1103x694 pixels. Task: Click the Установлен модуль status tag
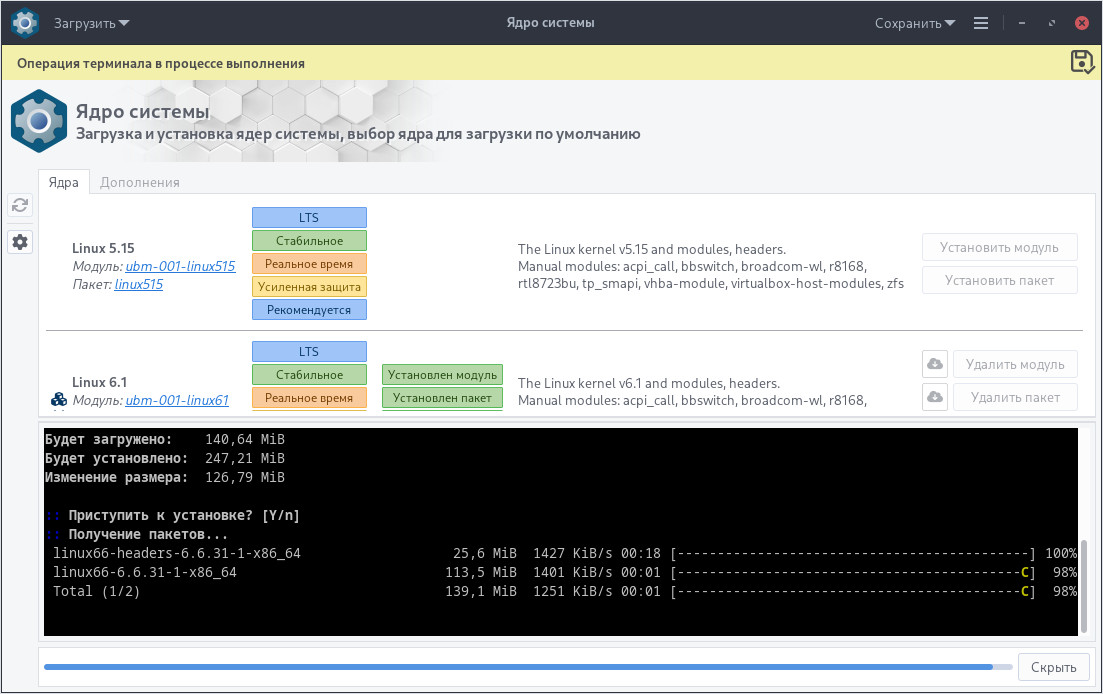coord(442,374)
